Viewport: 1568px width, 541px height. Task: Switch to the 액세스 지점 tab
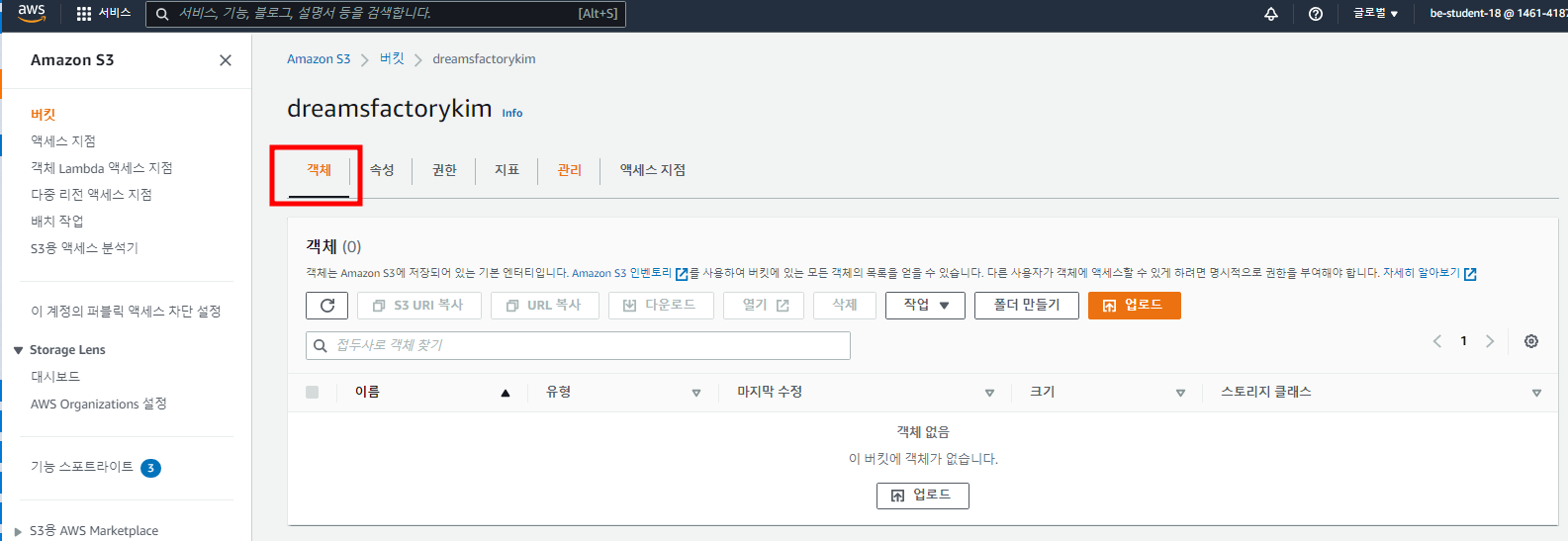653,170
